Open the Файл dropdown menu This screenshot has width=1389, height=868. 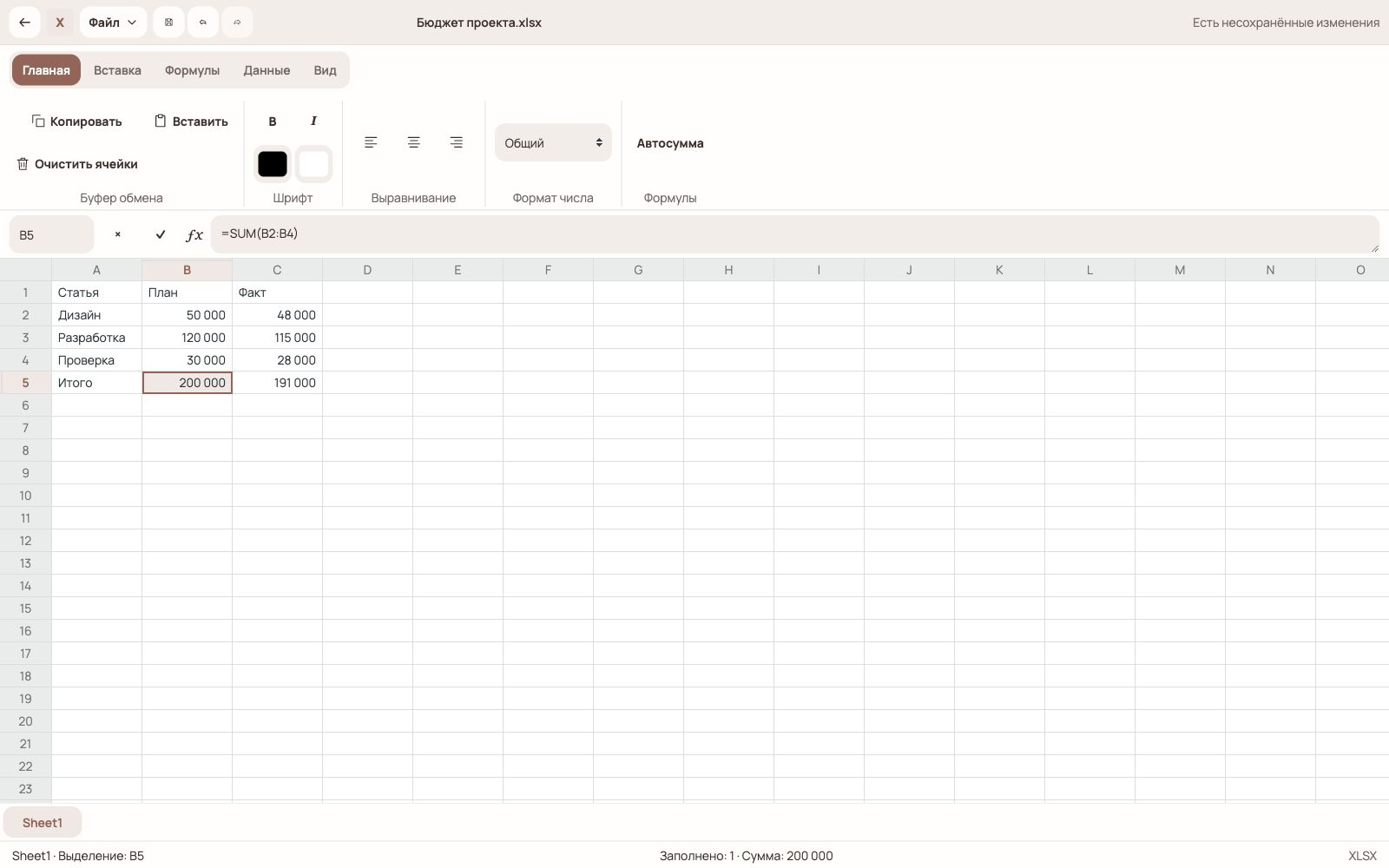[x=113, y=23]
